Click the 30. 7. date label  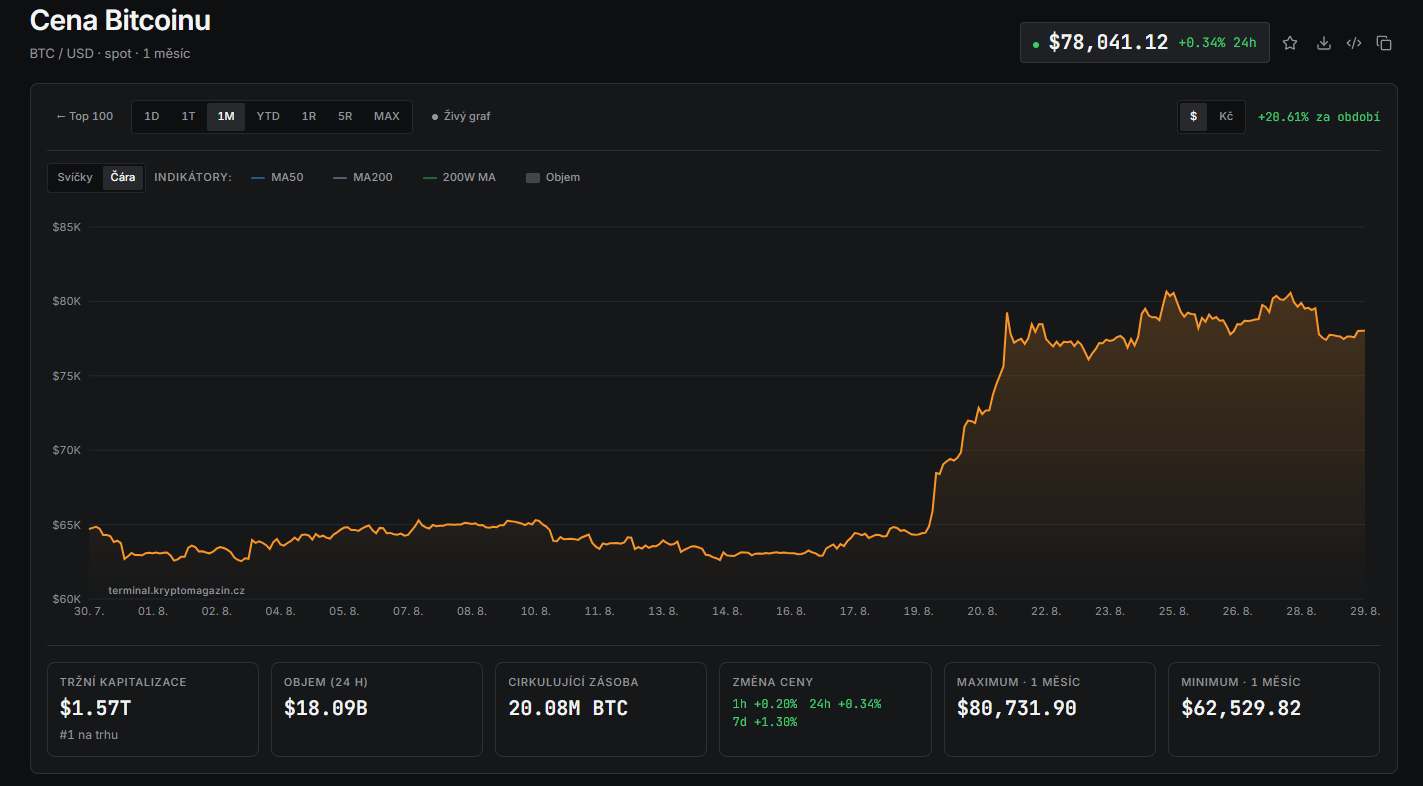tap(89, 611)
